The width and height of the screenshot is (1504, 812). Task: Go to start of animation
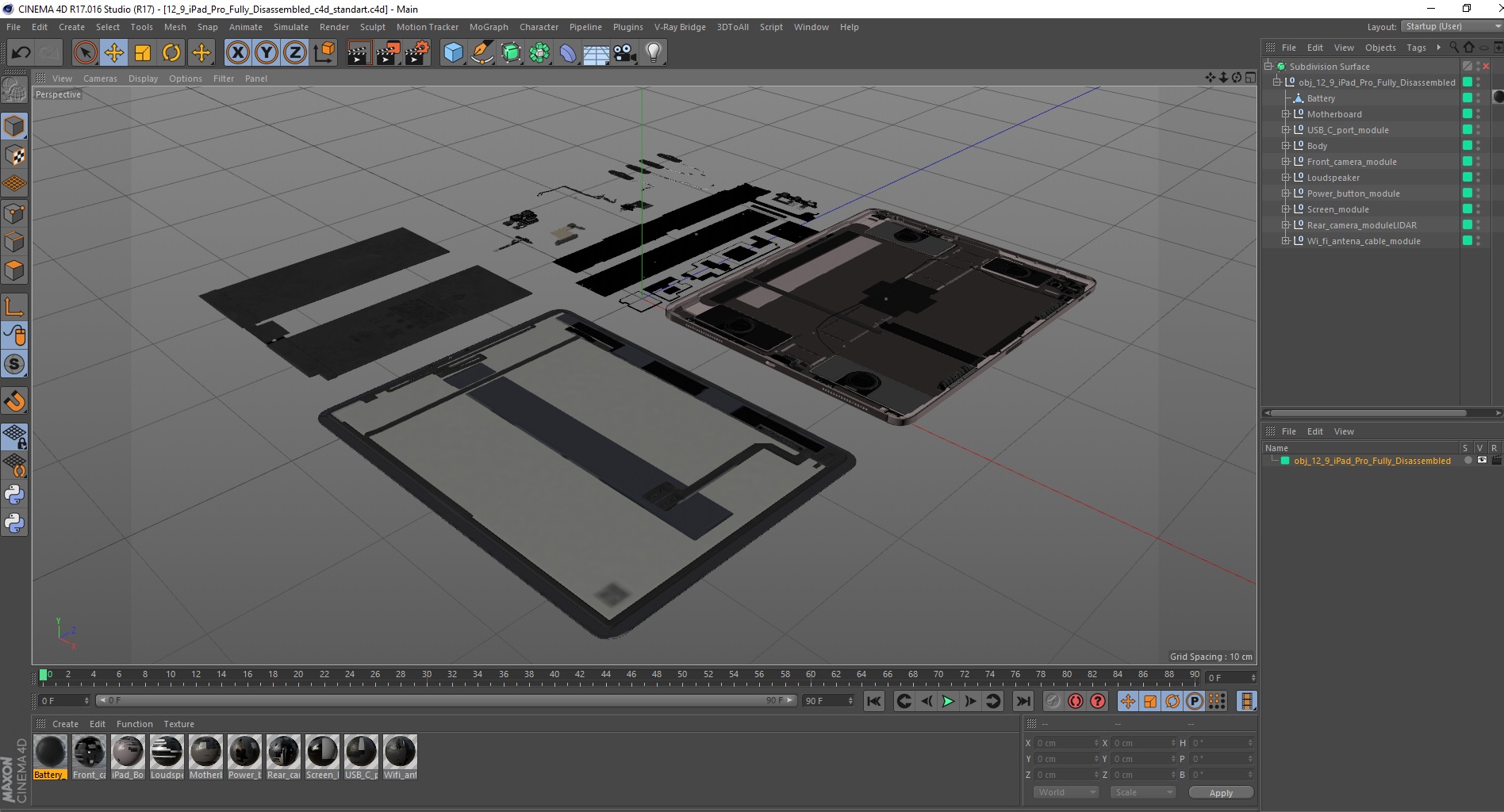(x=873, y=701)
